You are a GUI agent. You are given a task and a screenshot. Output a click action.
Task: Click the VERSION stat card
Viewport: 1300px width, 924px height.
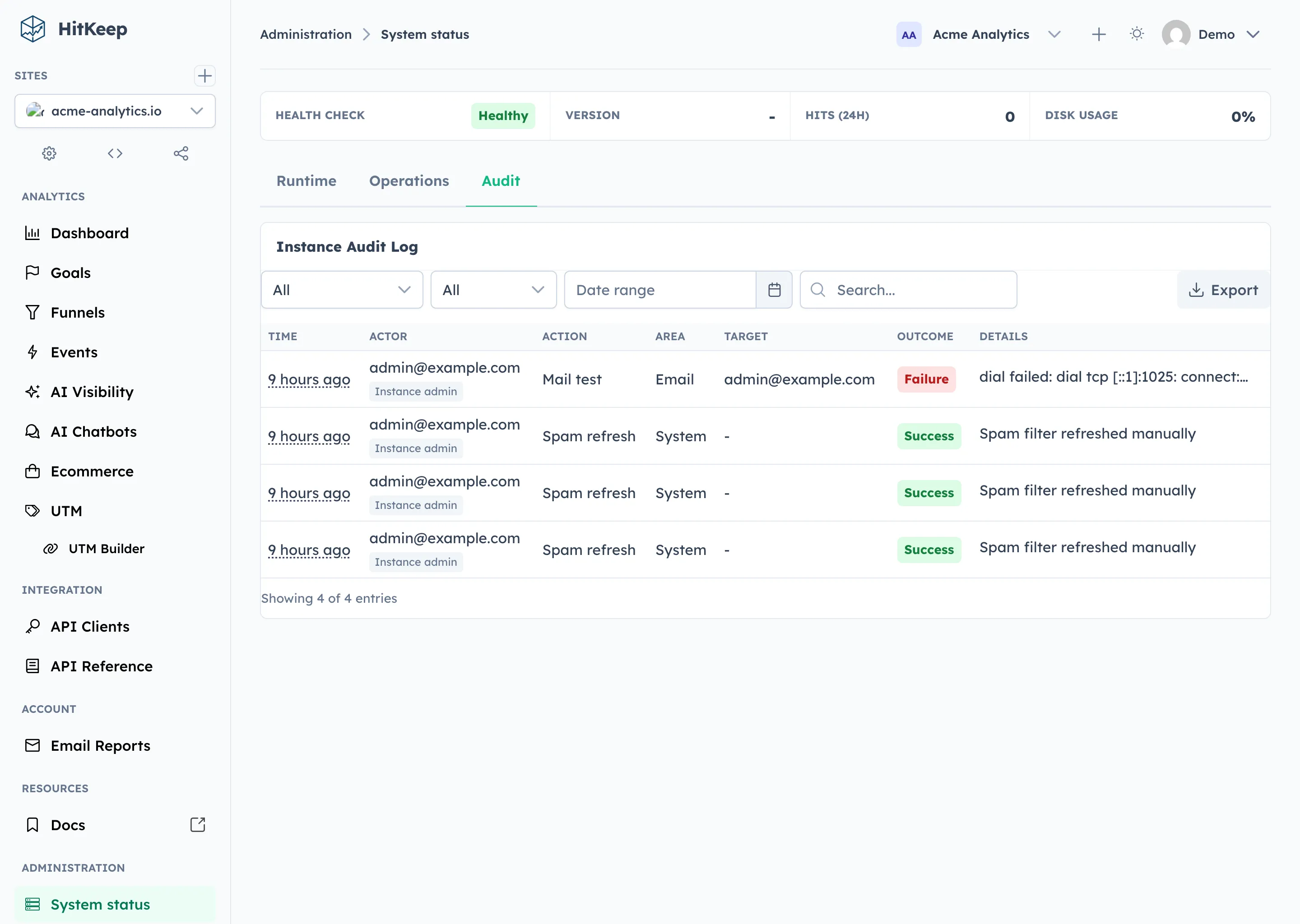[x=670, y=116]
